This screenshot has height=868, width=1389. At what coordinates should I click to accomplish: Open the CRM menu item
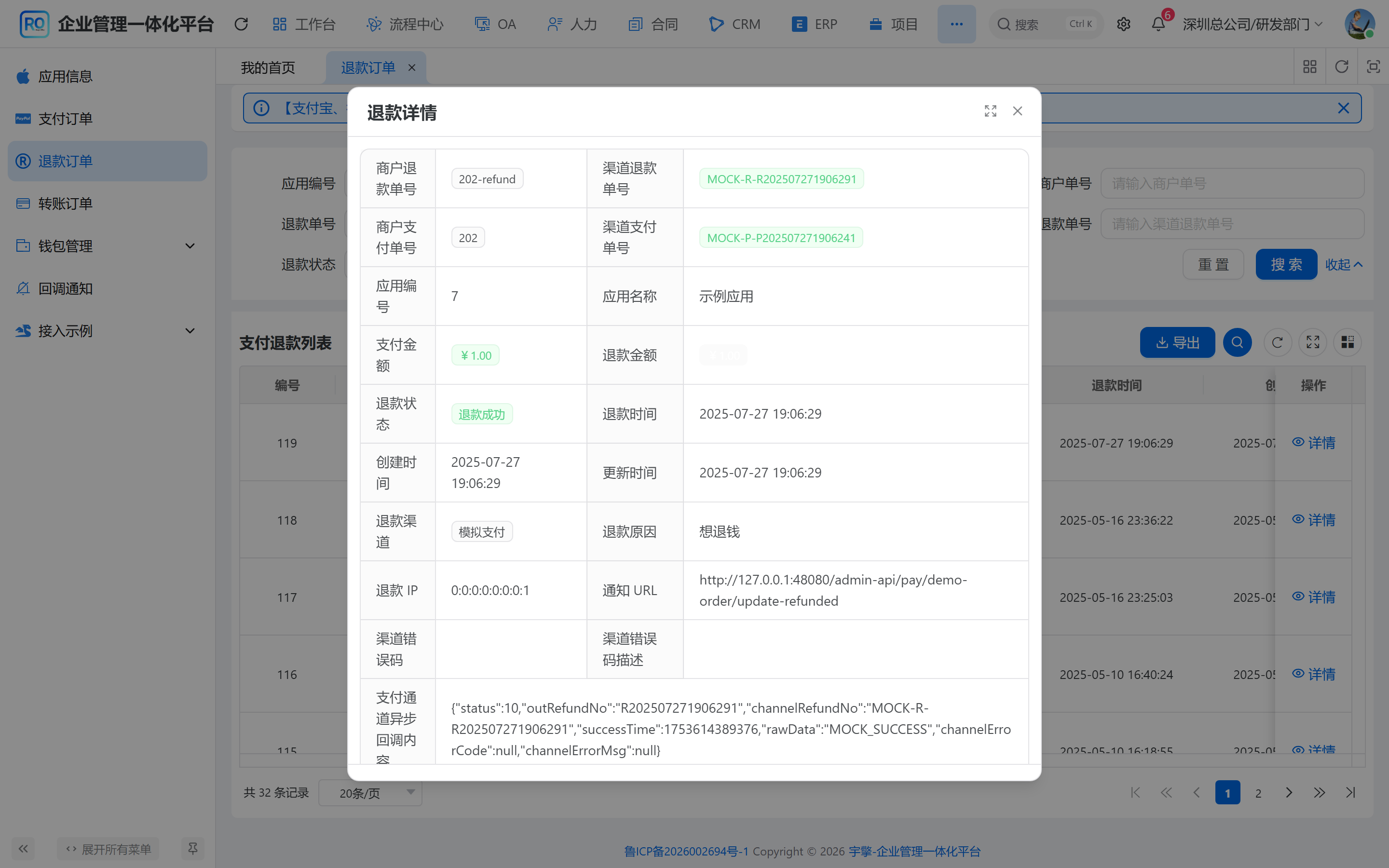[x=735, y=24]
